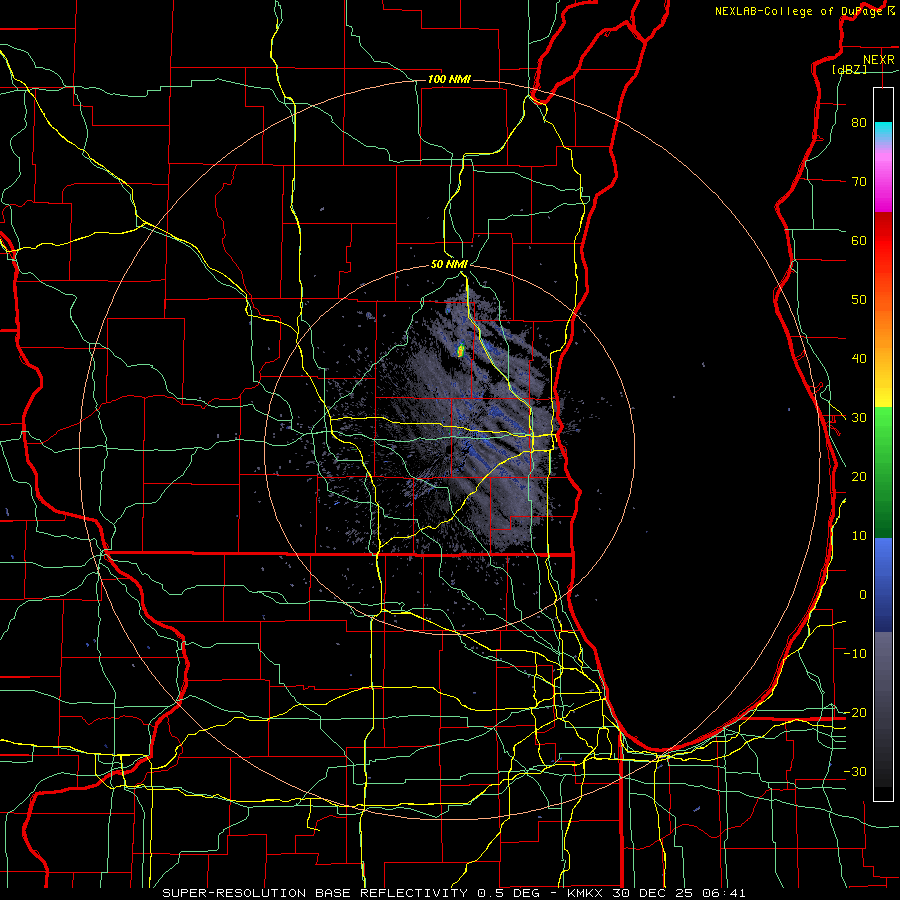This screenshot has width=900, height=900.
Task: Click the SUPER-RESOLUTION BASE REFLECTIVITY caption text
Action: point(315,893)
